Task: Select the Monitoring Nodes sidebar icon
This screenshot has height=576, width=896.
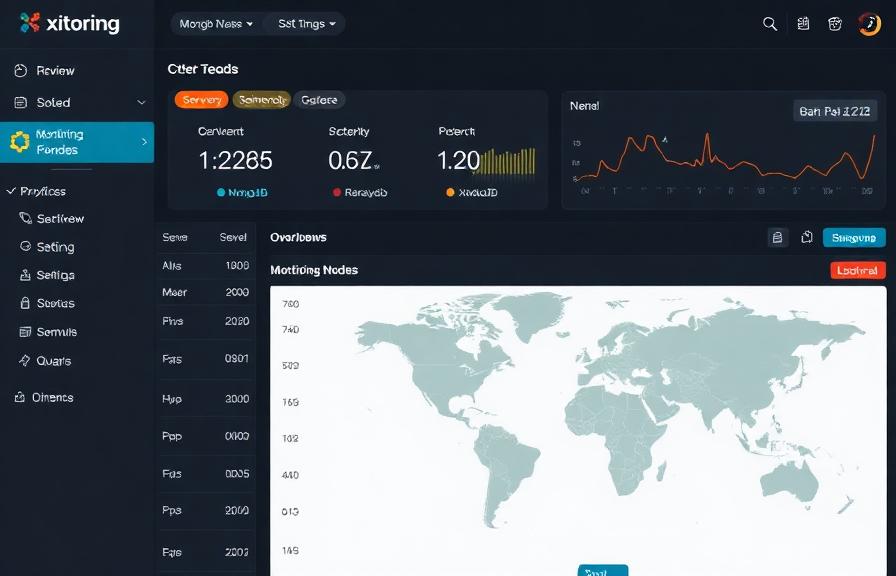Action: [21, 140]
